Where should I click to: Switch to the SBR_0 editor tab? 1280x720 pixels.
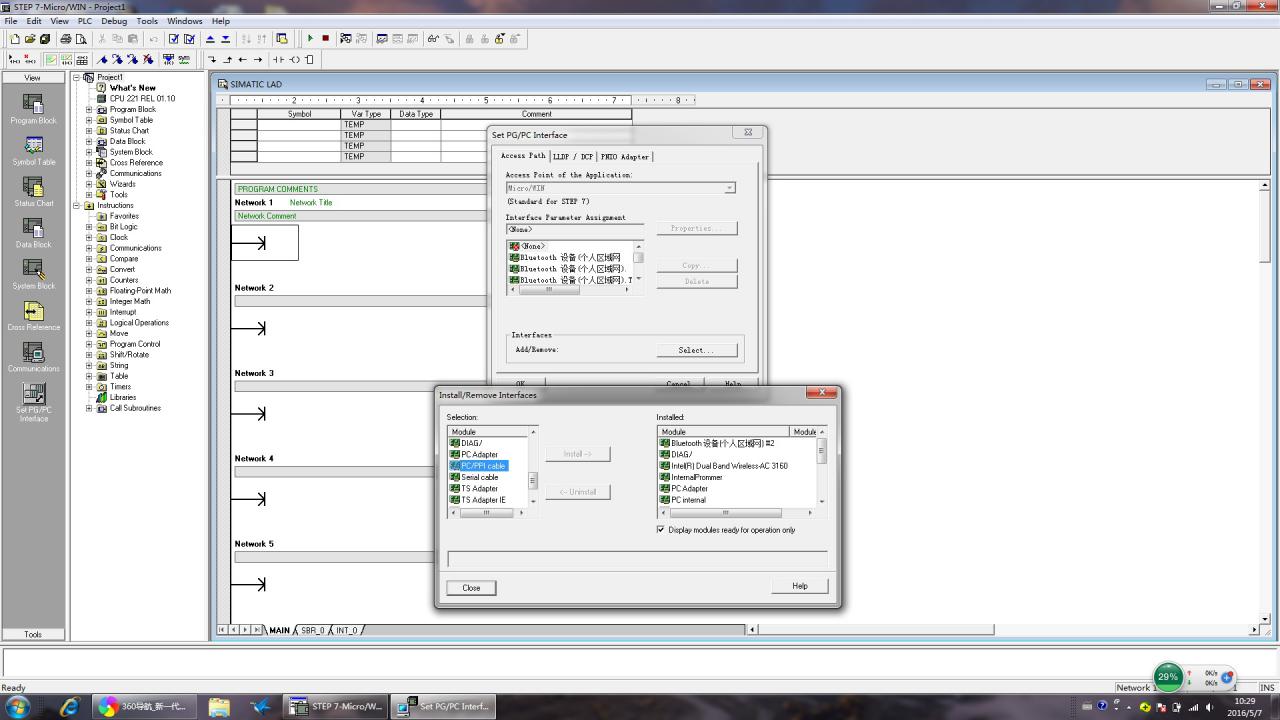pos(313,630)
